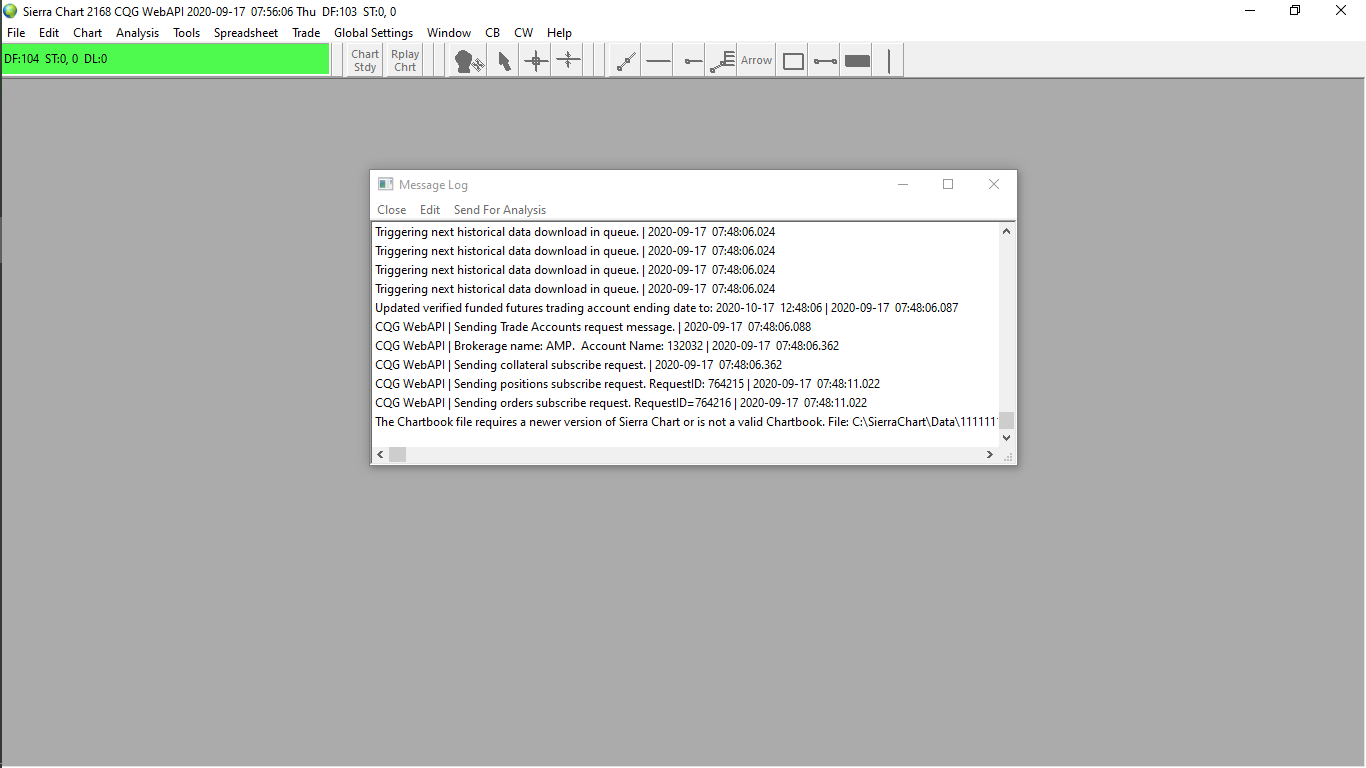Click the Sending positions subscribe request line
The image size is (1366, 768).
[x=627, y=384]
